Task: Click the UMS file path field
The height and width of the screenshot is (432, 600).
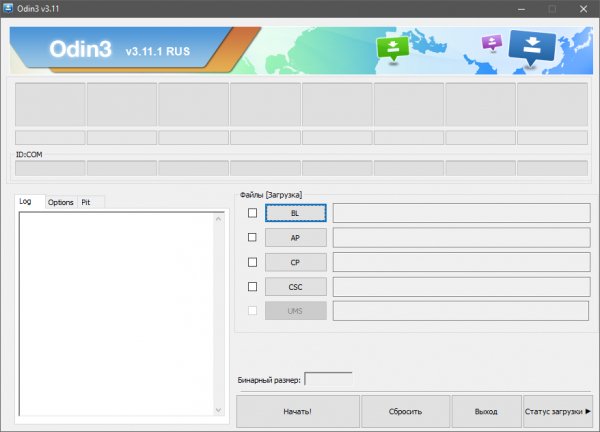Action: pos(461,311)
